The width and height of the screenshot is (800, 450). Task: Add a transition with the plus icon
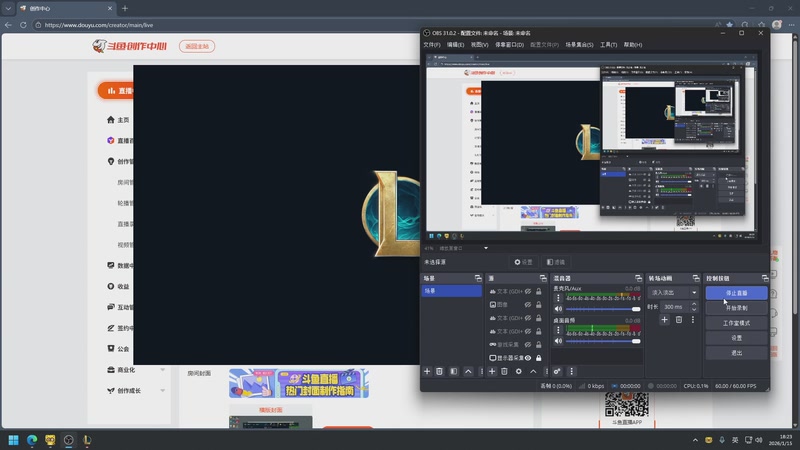coord(664,320)
